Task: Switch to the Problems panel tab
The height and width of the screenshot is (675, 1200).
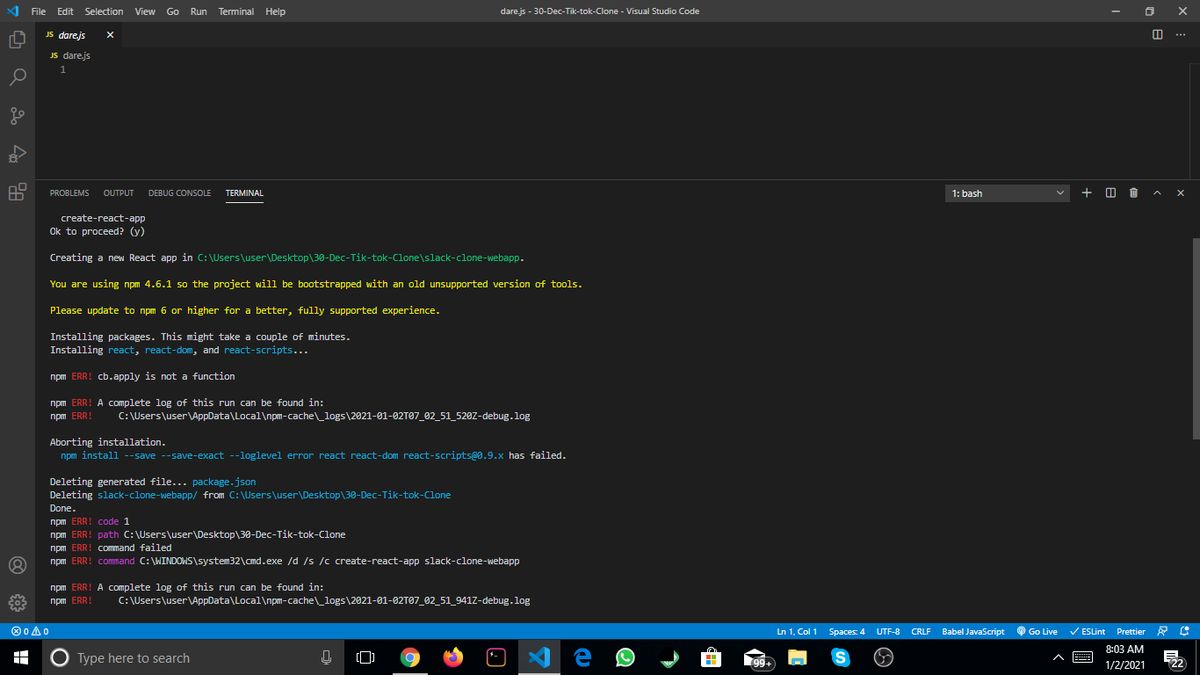Action: 69,193
